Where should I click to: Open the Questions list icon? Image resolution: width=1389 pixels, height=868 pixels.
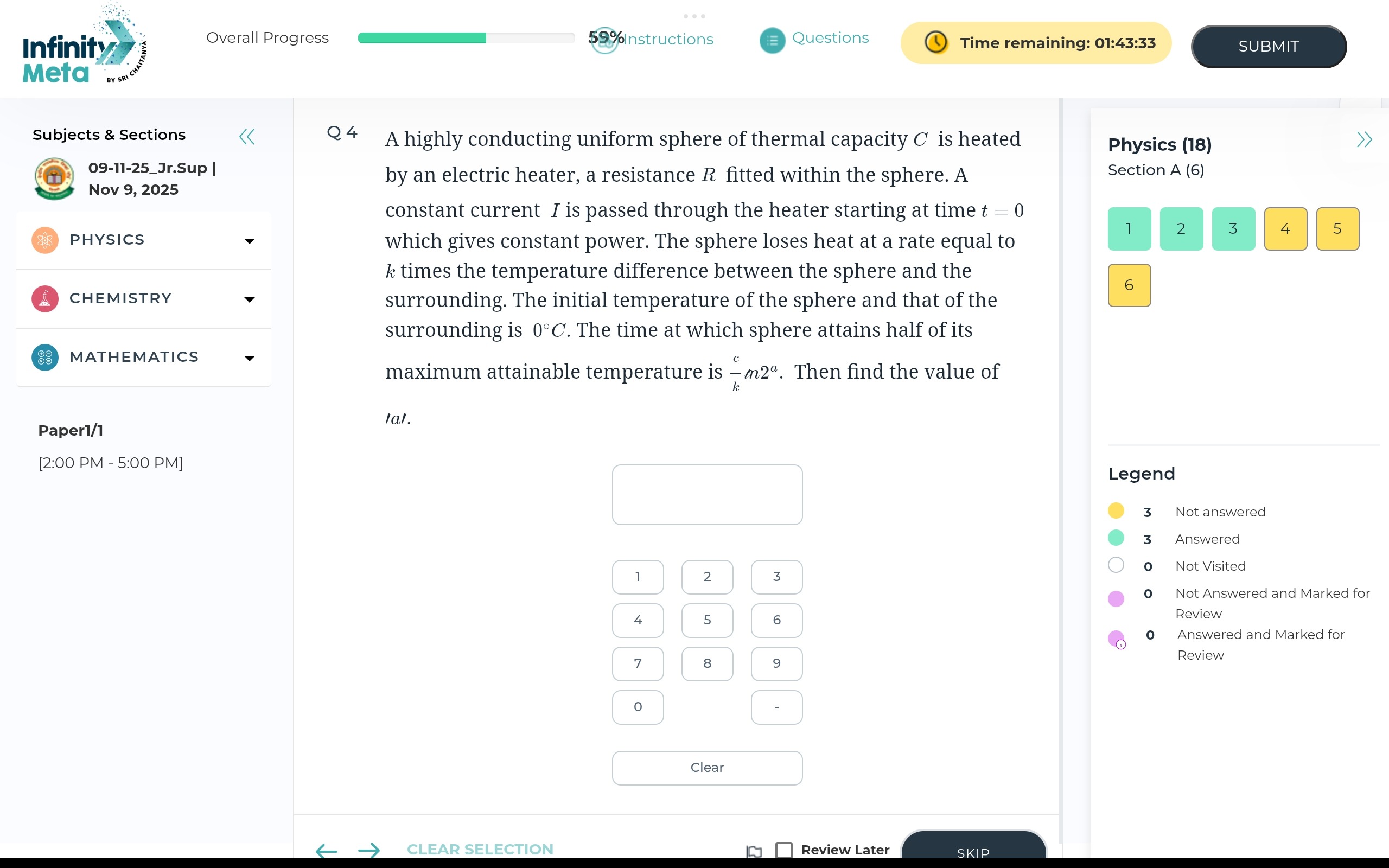pyautogui.click(x=772, y=40)
